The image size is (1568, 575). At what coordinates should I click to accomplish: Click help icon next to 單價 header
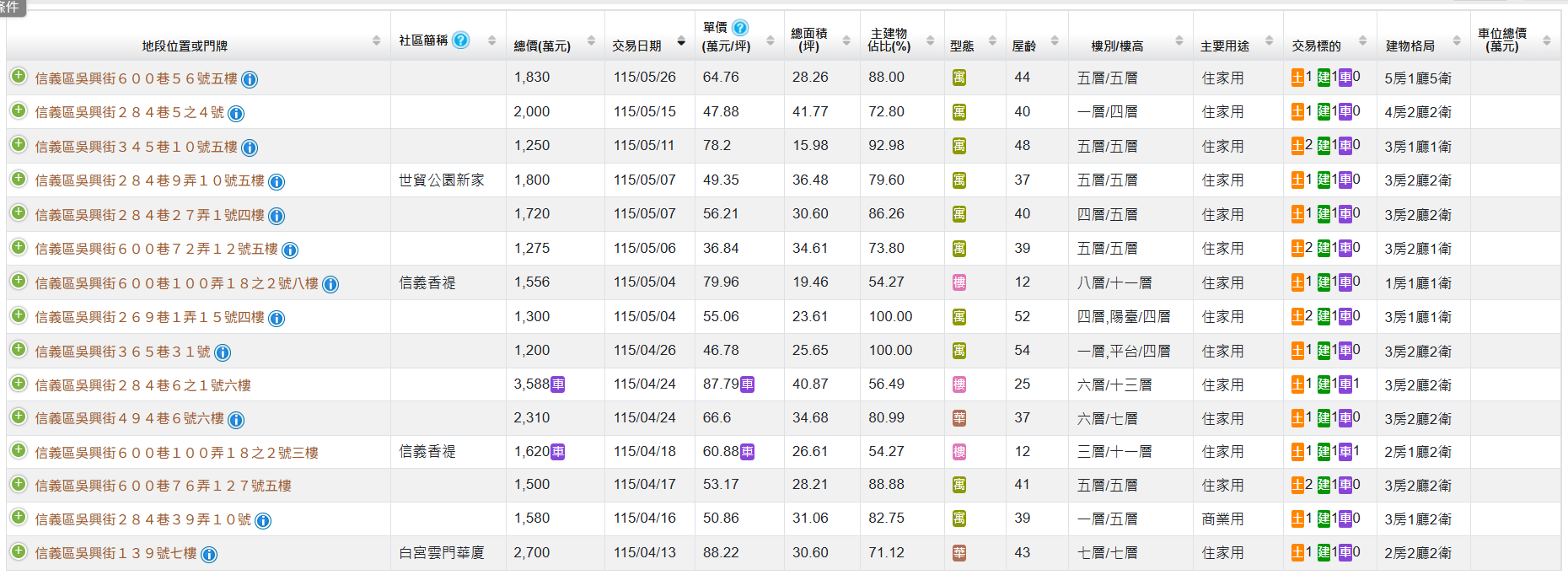[740, 28]
